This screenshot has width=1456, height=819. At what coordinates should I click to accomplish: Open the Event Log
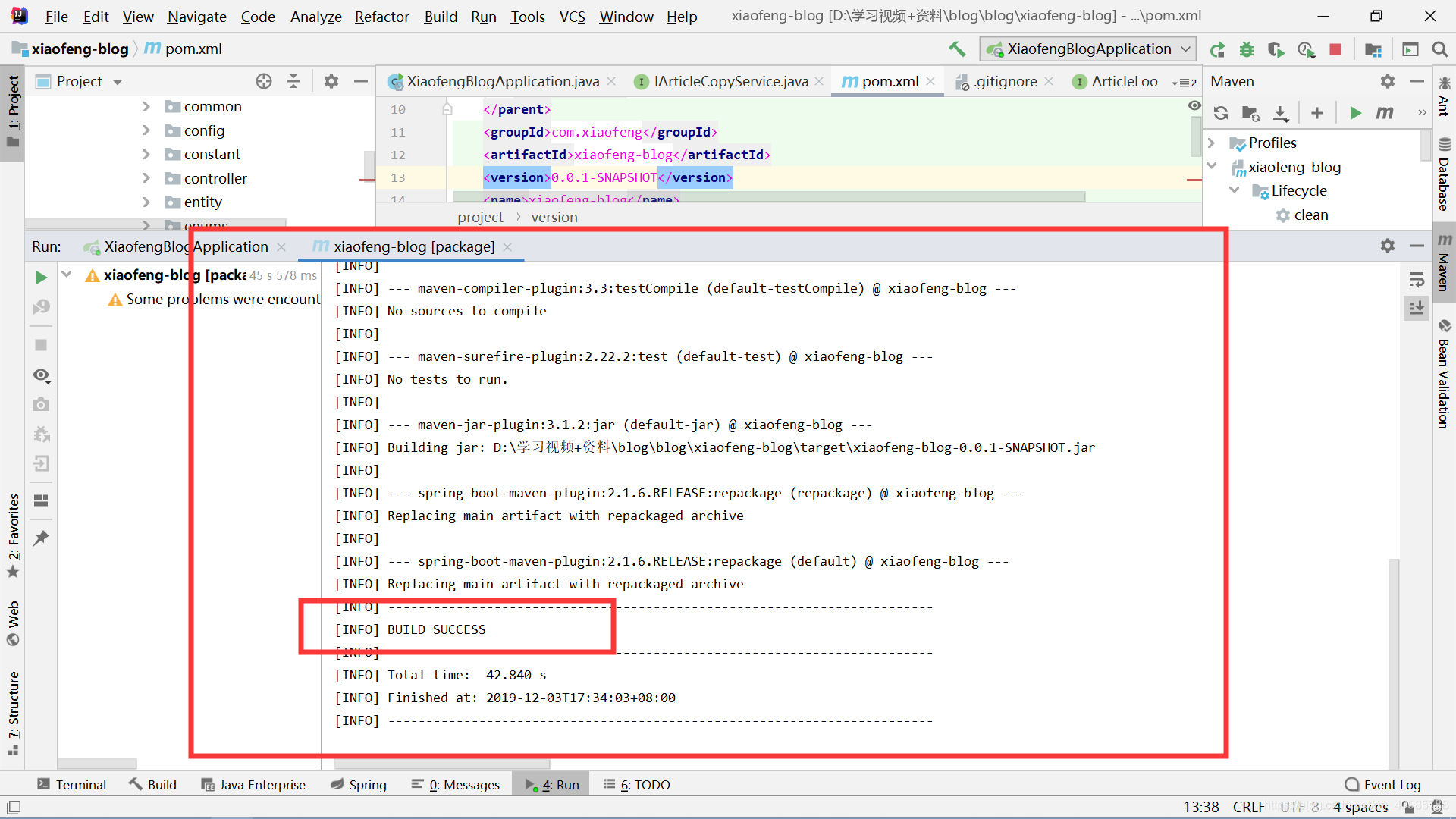(1383, 785)
